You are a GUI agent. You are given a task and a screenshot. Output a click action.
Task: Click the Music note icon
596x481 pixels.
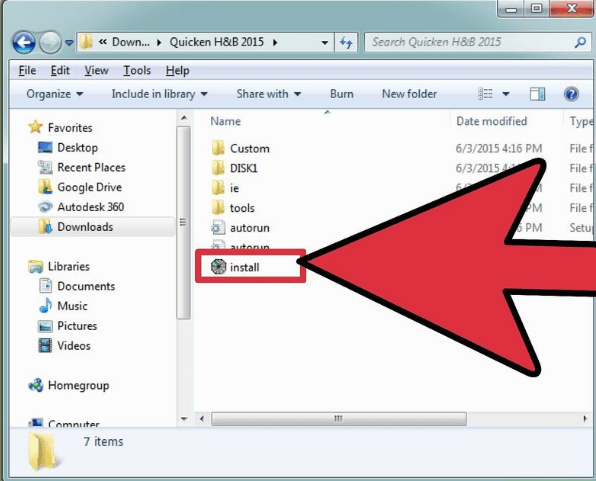click(x=45, y=306)
